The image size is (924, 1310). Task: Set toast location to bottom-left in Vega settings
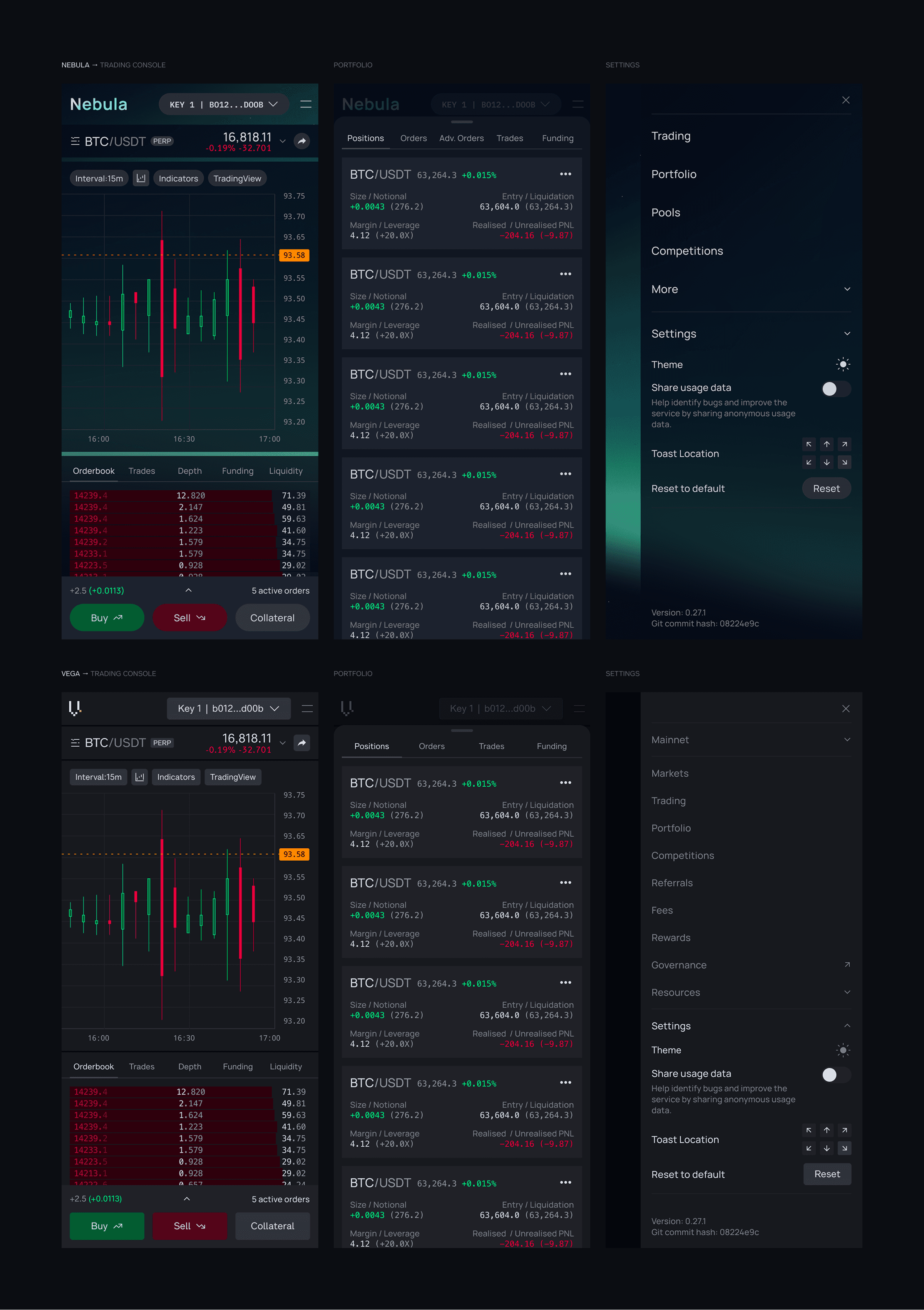point(809,1148)
